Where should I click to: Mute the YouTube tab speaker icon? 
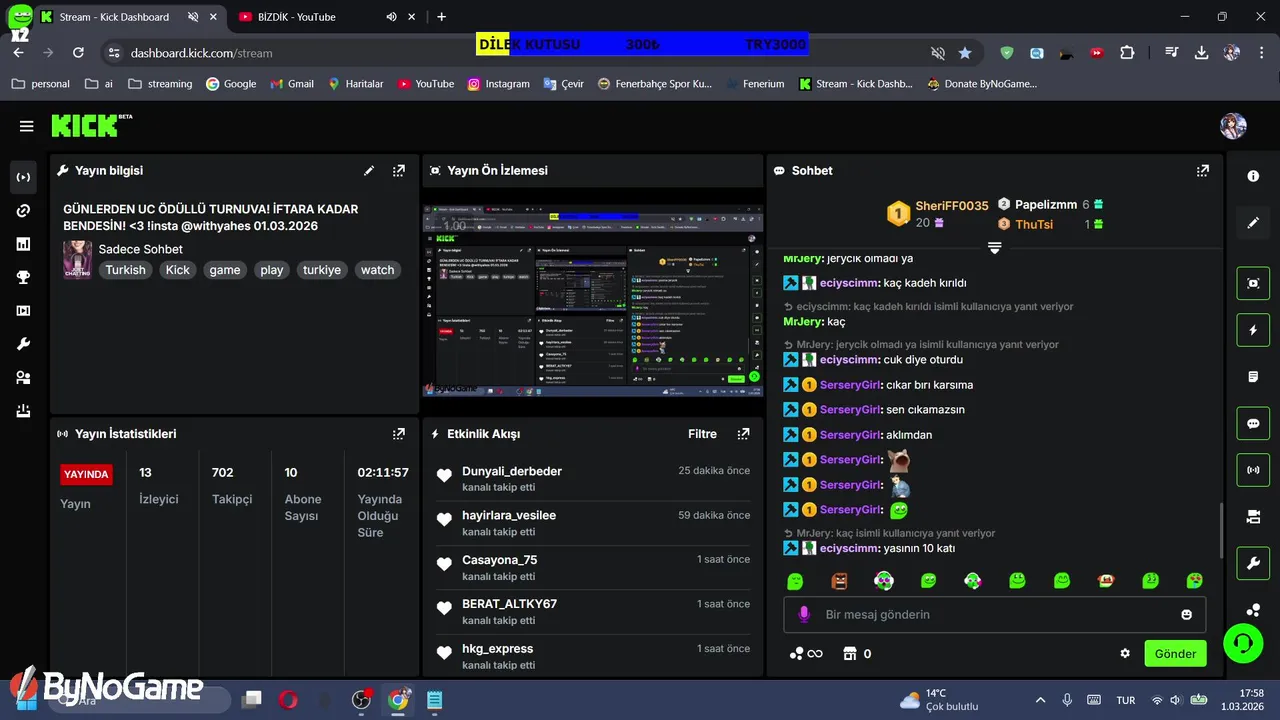(391, 17)
